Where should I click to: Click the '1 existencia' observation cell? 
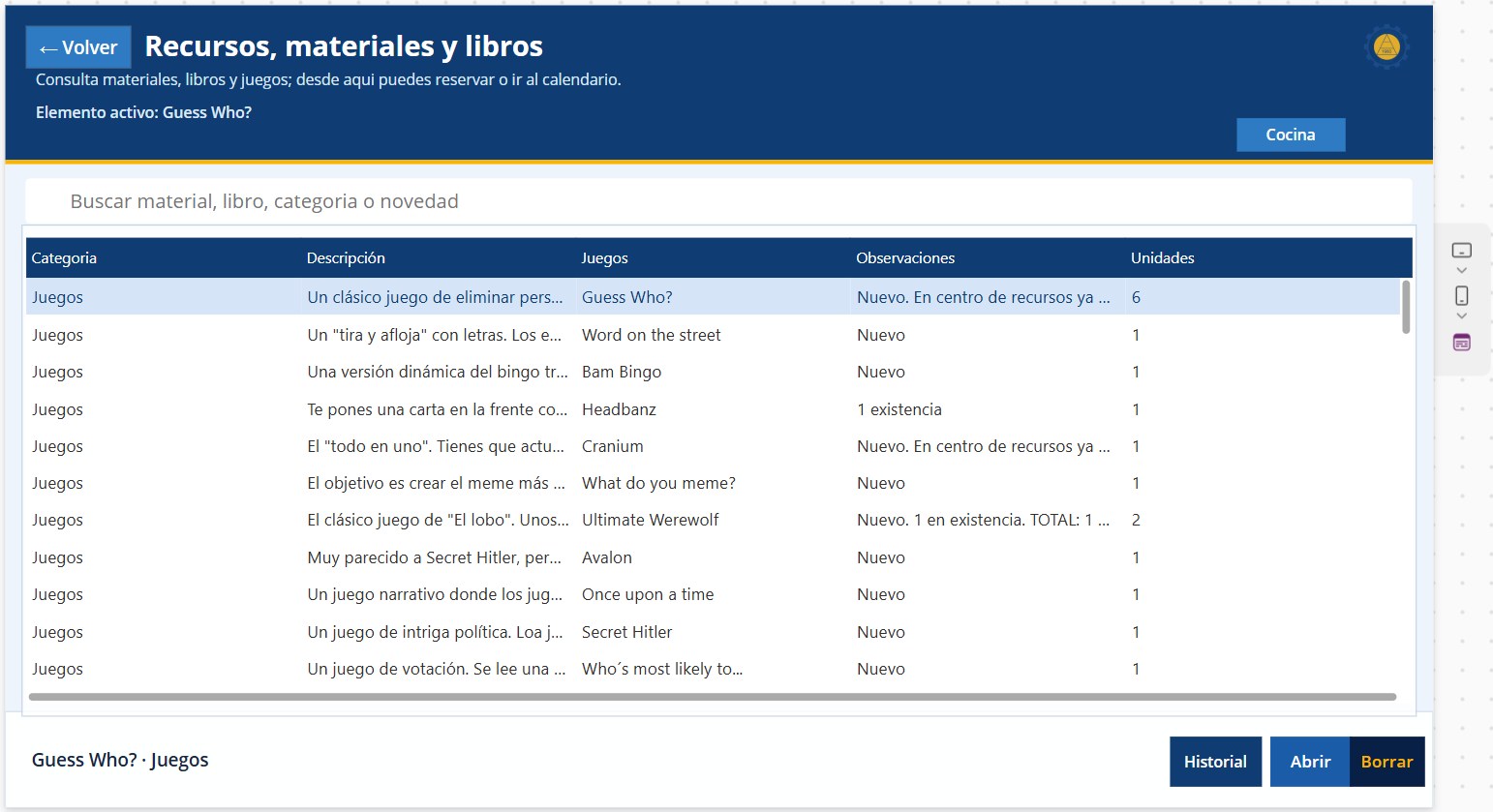899,409
